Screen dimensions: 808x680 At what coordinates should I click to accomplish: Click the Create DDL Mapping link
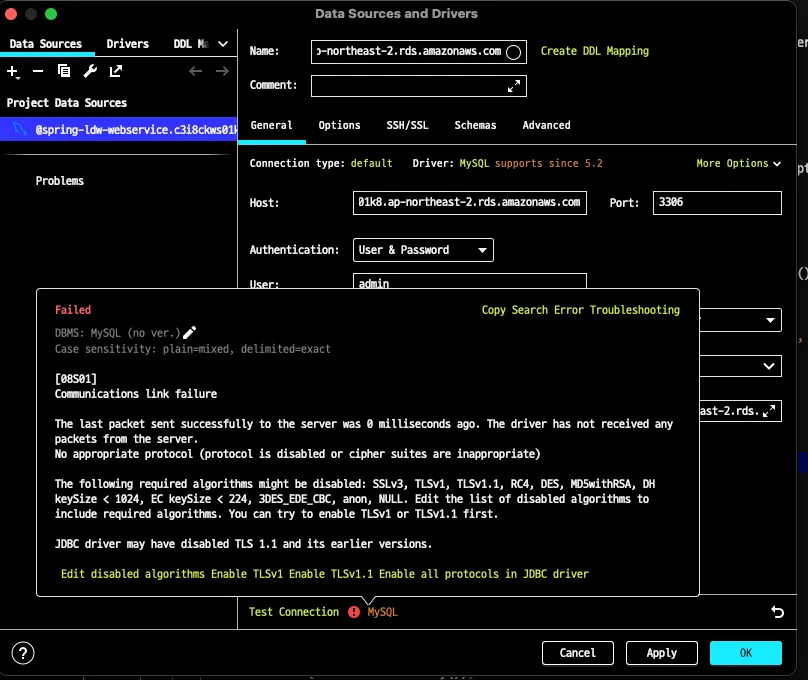594,51
